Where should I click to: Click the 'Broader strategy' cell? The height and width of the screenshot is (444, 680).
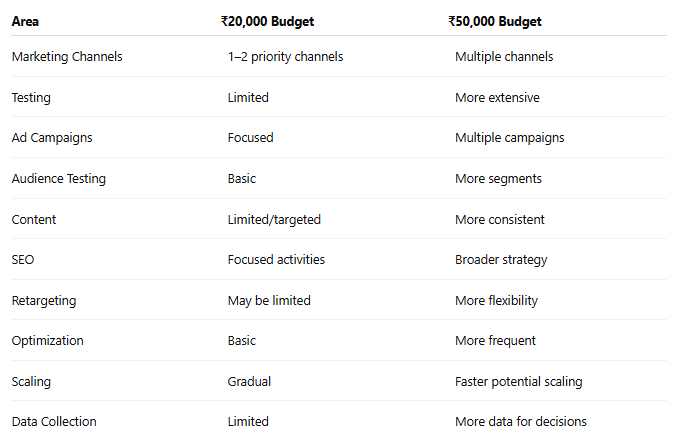(x=501, y=260)
